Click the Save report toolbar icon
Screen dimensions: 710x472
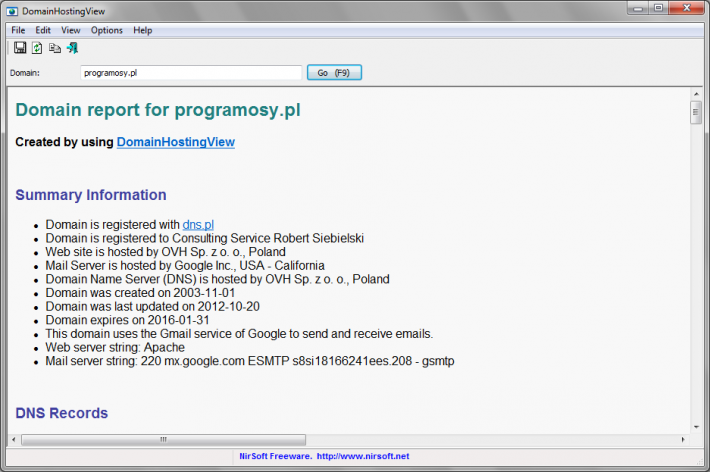pos(20,48)
